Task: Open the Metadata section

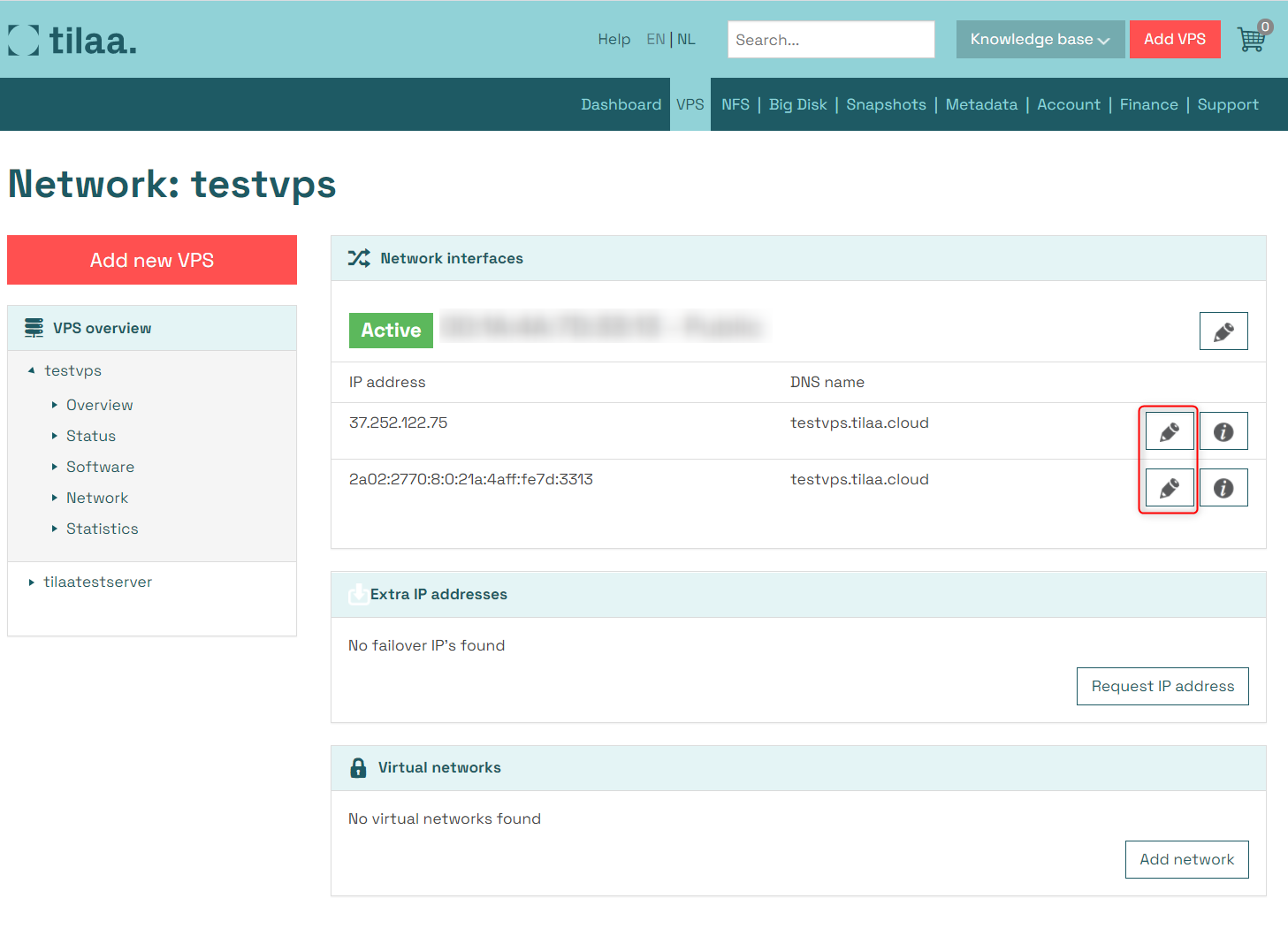Action: tap(981, 104)
